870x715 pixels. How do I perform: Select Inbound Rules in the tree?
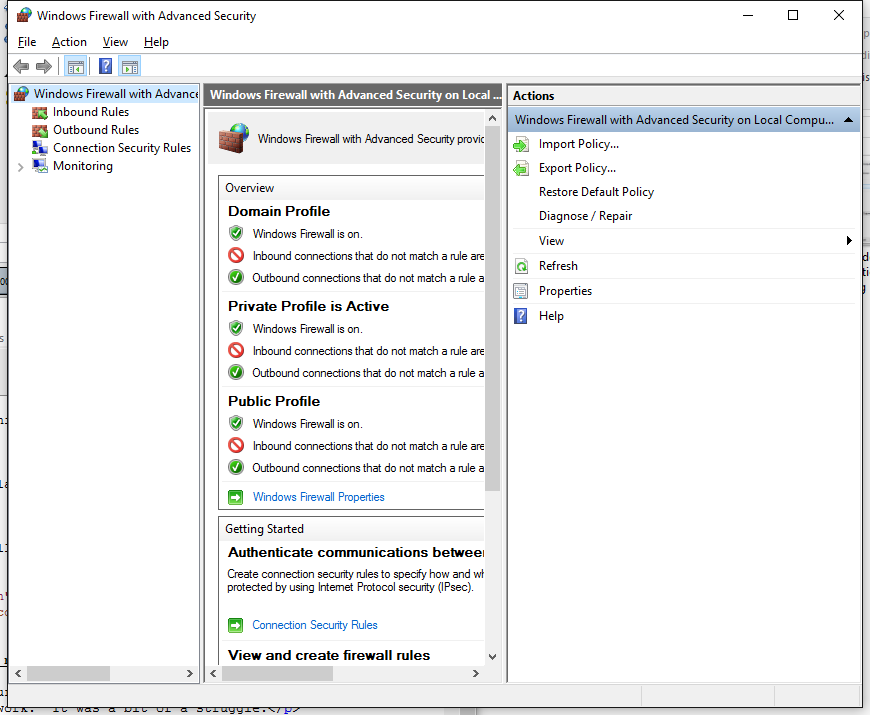pos(91,112)
